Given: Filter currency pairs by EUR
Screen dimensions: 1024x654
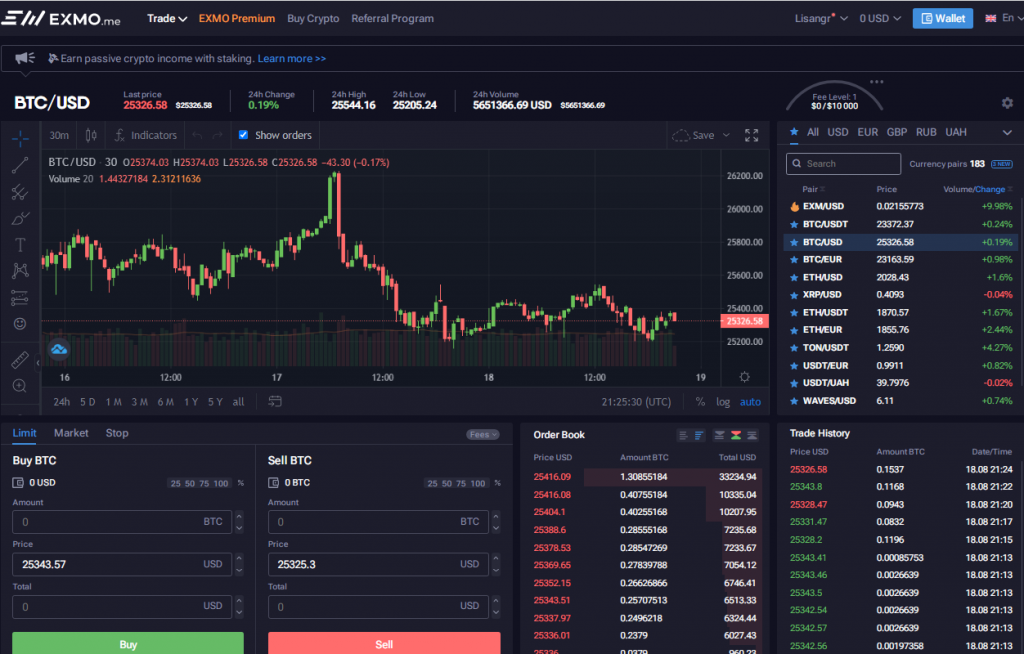Looking at the screenshot, I should (x=867, y=132).
